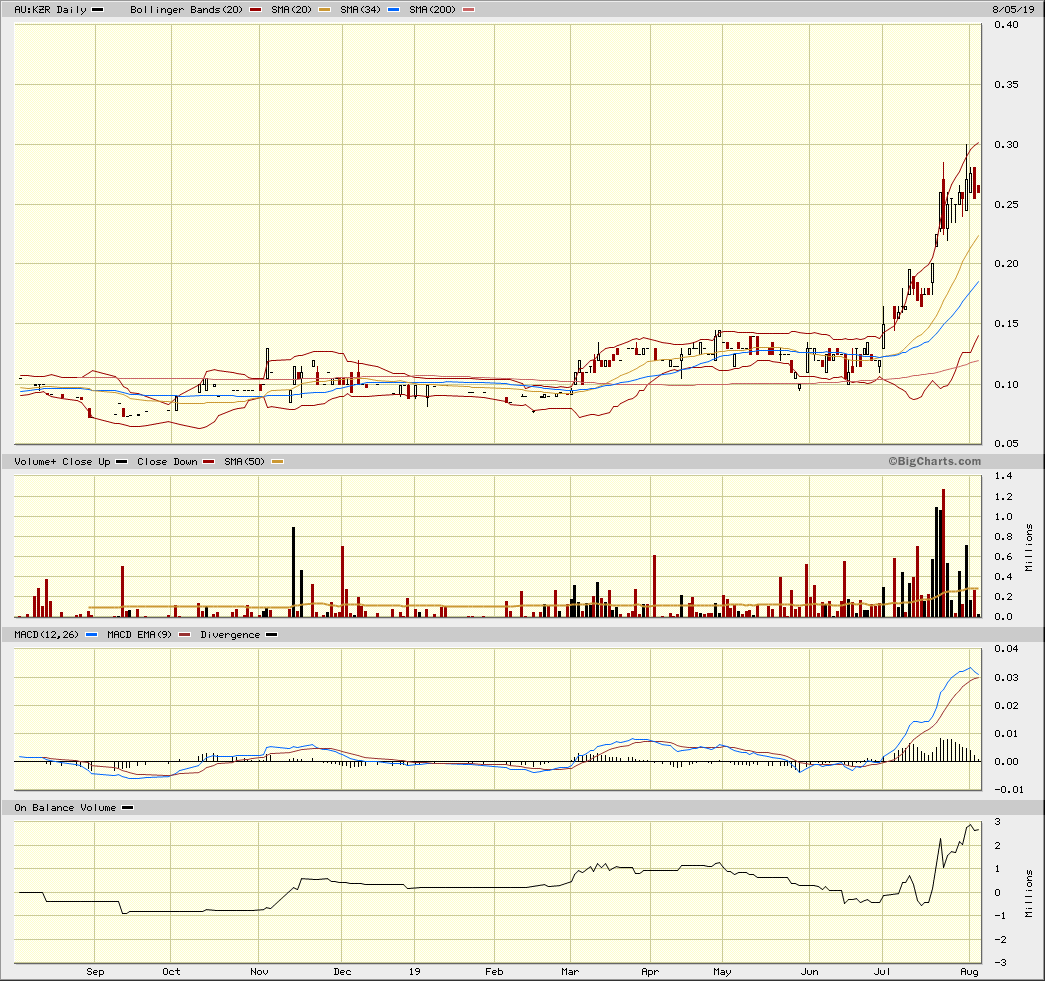1045x981 pixels.
Task: Click the dark red Bollinger Bands legend swatch
Action: point(255,10)
